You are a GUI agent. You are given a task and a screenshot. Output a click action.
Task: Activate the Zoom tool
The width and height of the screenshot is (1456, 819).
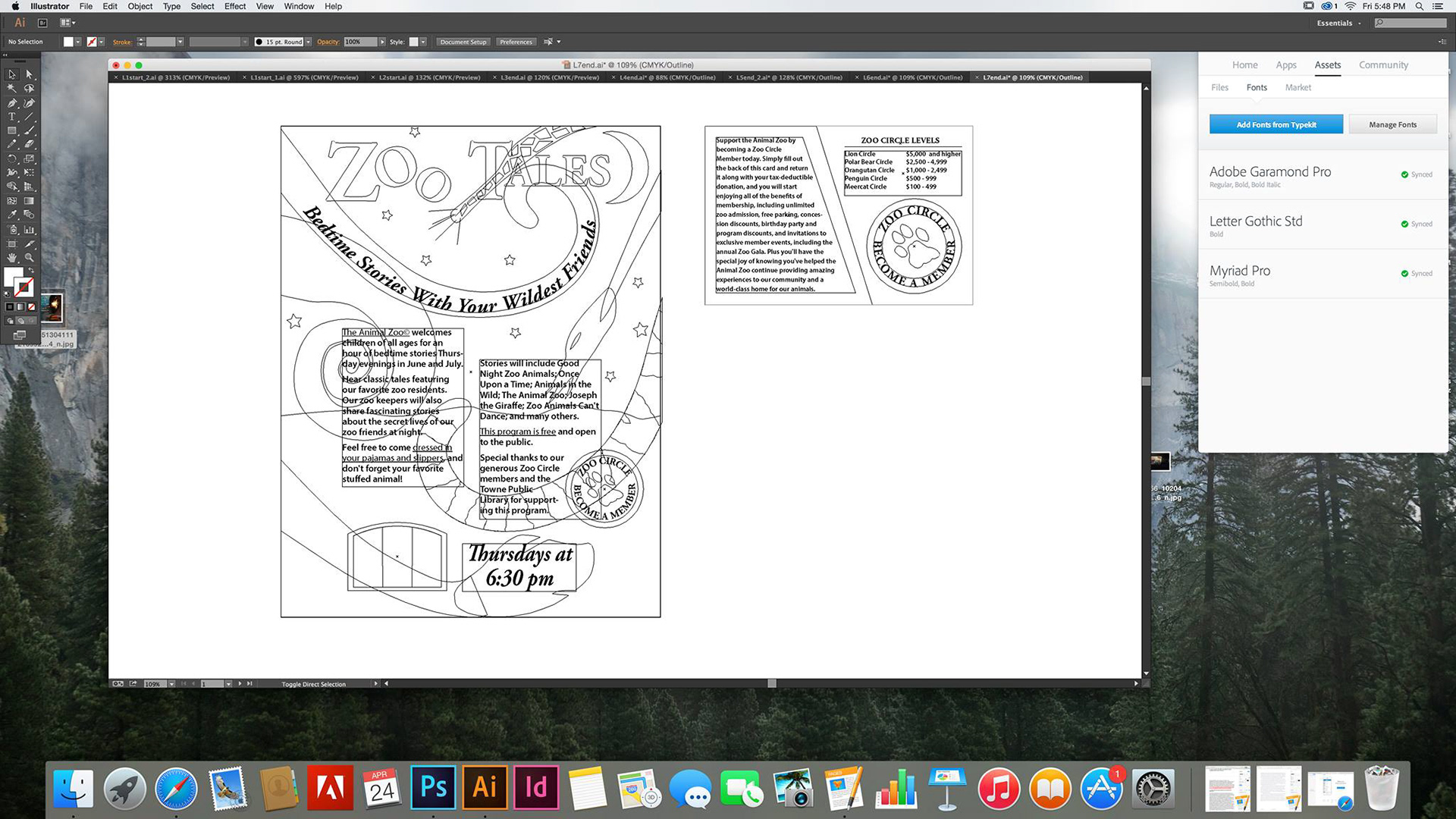29,258
